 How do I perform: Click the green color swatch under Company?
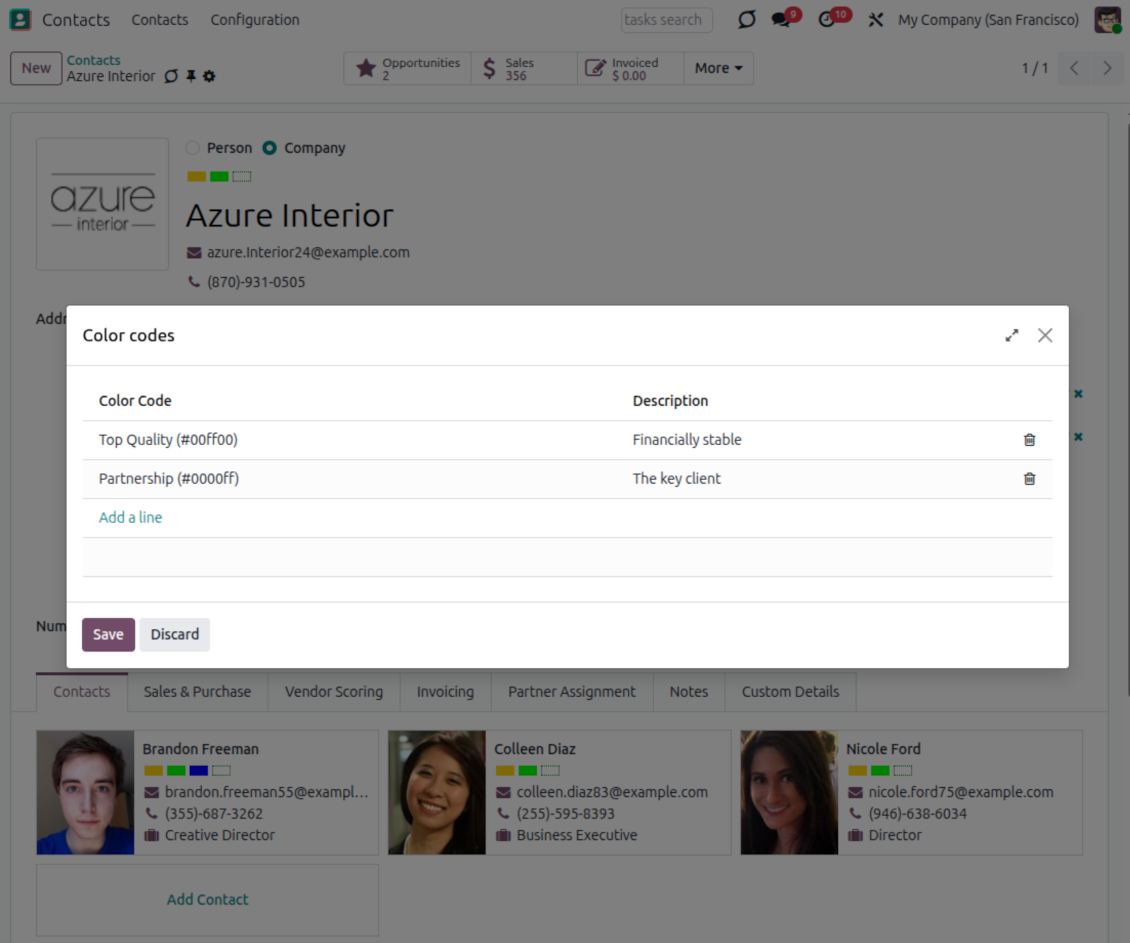tap(219, 177)
